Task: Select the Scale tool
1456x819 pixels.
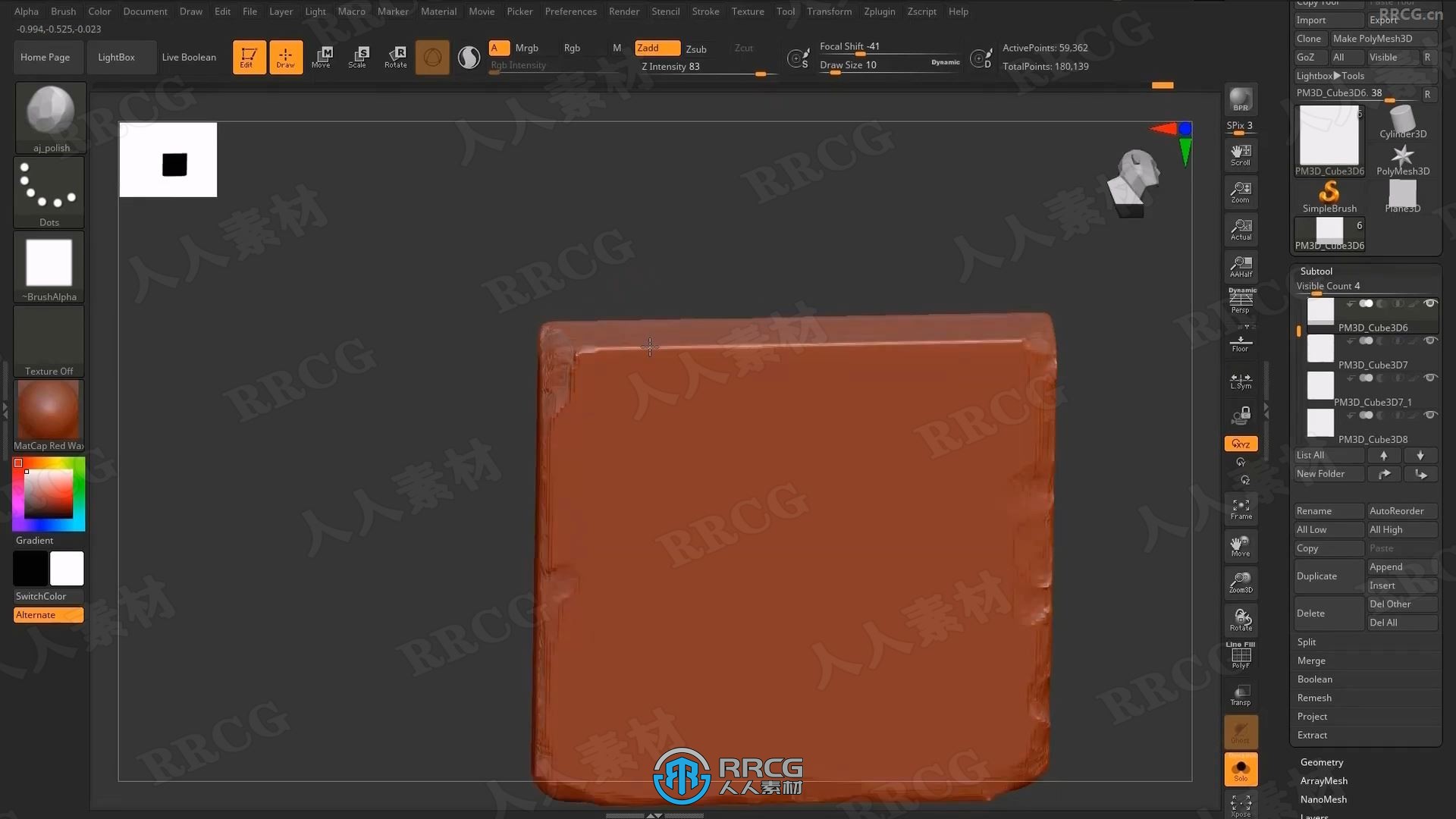Action: [357, 56]
